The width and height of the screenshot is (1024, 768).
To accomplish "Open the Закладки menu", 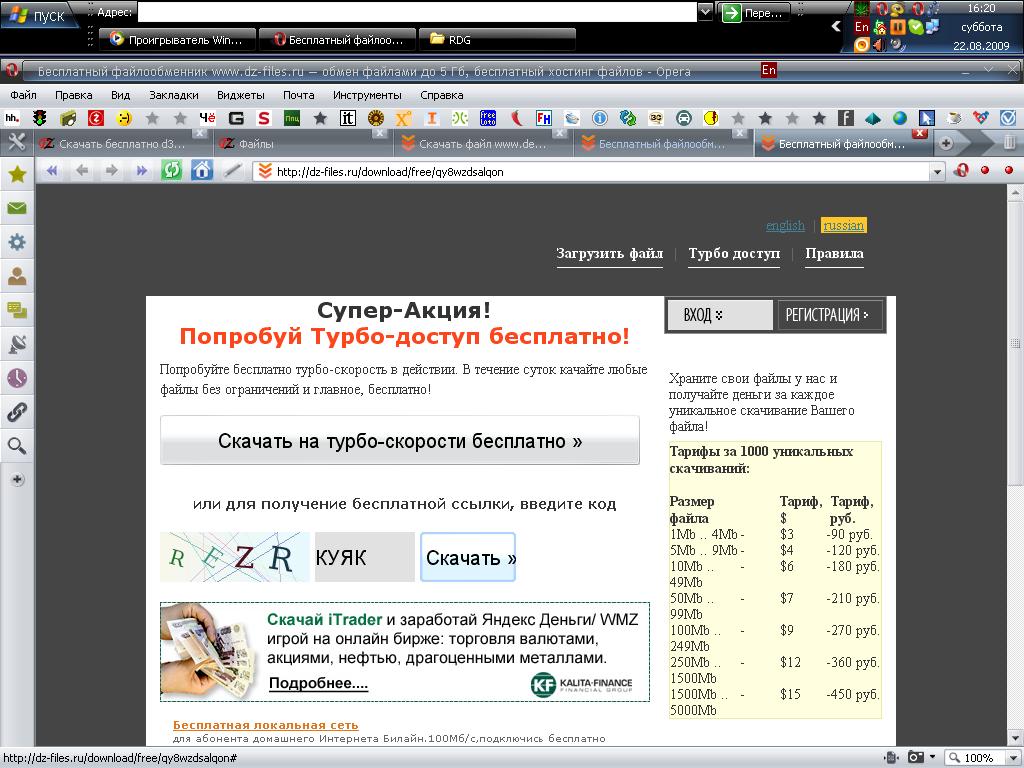I will pos(174,95).
